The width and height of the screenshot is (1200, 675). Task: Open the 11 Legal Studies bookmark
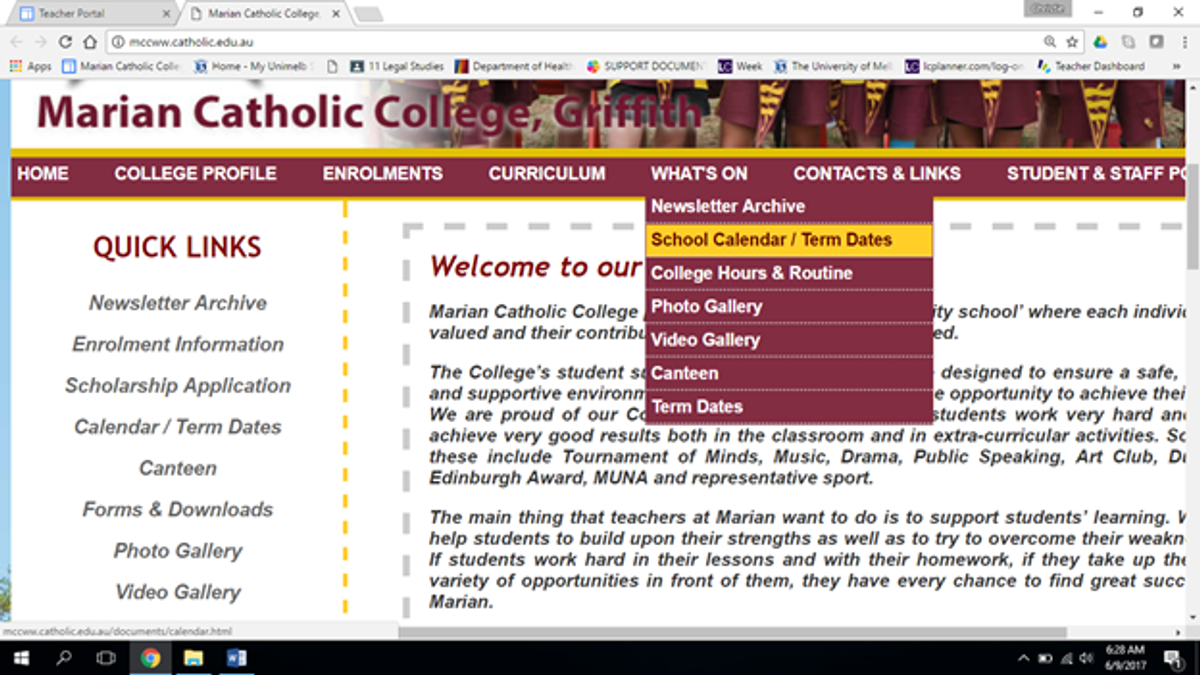coord(397,66)
